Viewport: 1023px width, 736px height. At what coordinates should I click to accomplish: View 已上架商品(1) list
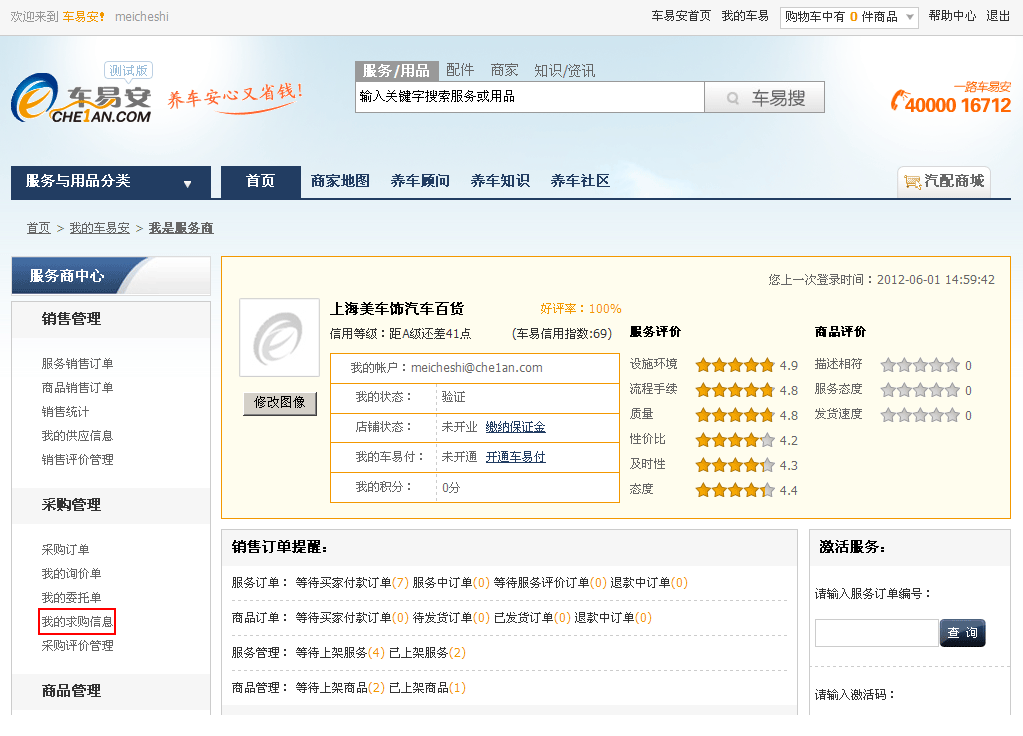point(427,688)
